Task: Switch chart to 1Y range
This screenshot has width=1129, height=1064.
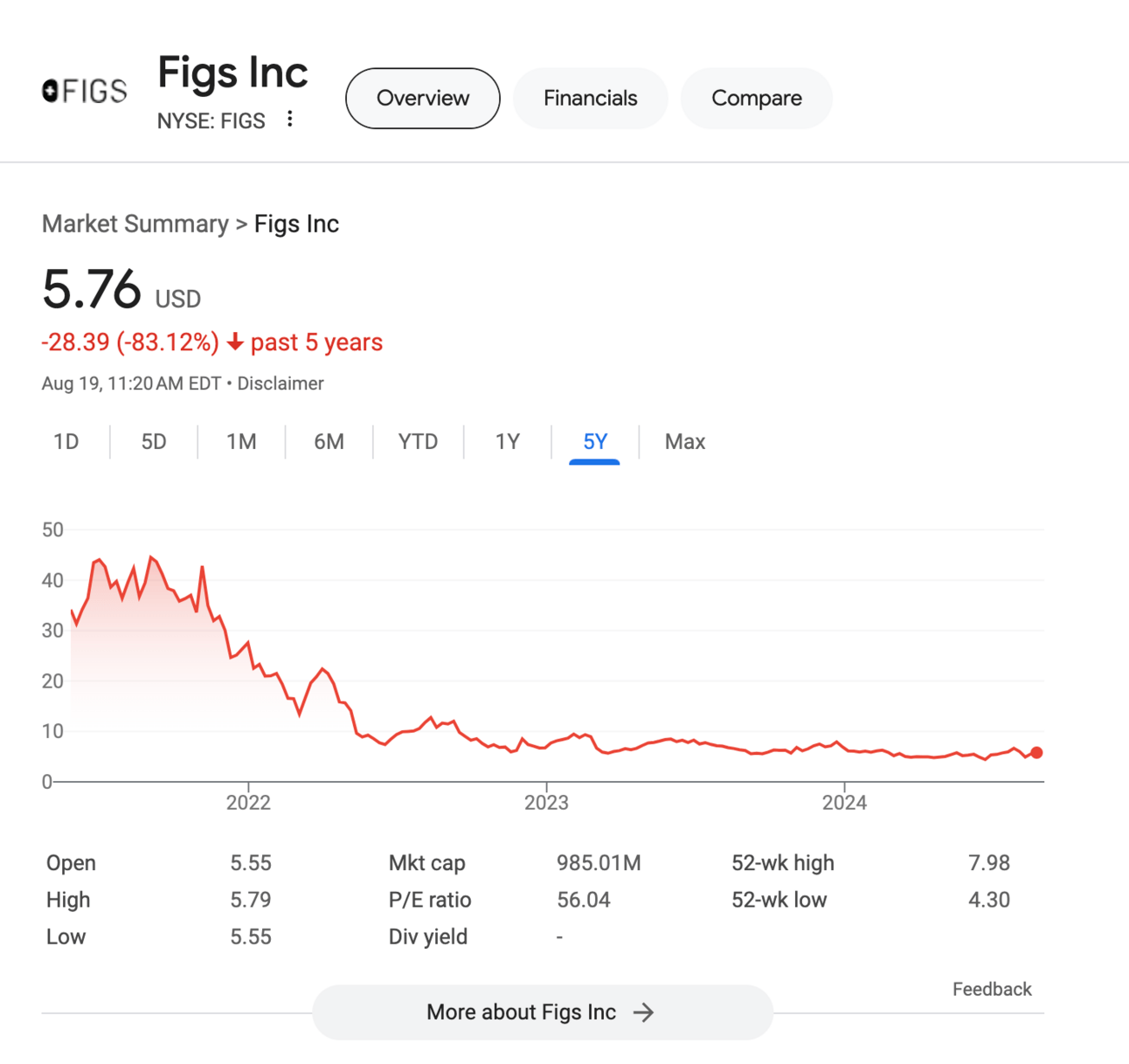Action: click(508, 442)
